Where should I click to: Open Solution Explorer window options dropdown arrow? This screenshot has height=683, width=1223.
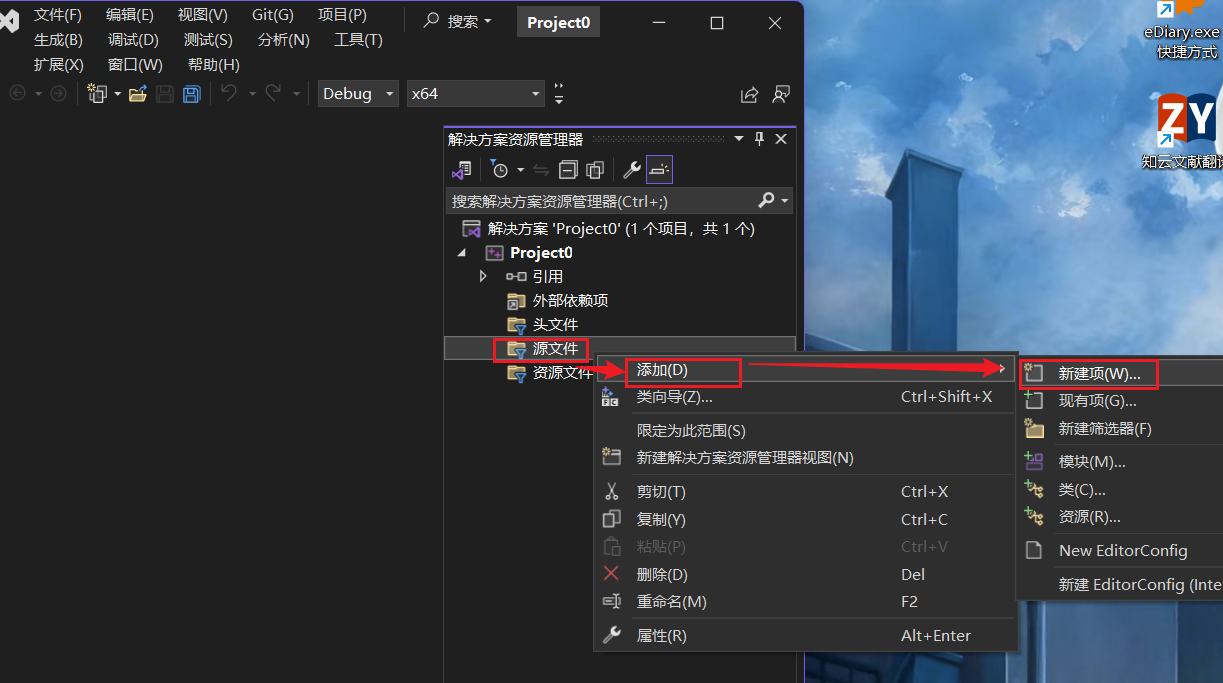click(739, 139)
